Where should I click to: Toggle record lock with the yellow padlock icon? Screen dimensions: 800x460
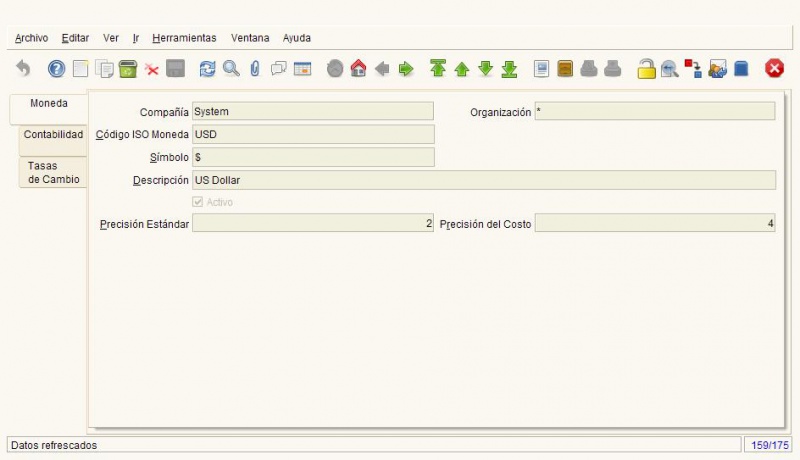coord(646,69)
